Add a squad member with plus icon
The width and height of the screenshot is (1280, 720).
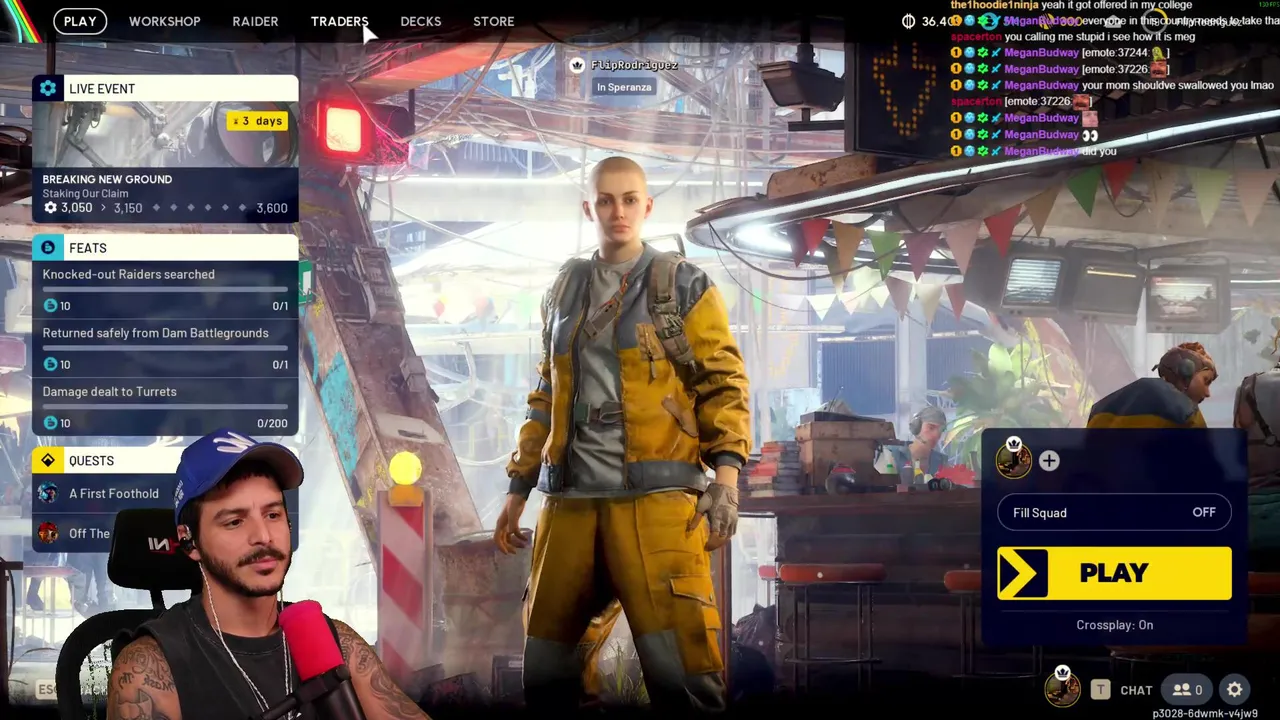point(1049,460)
